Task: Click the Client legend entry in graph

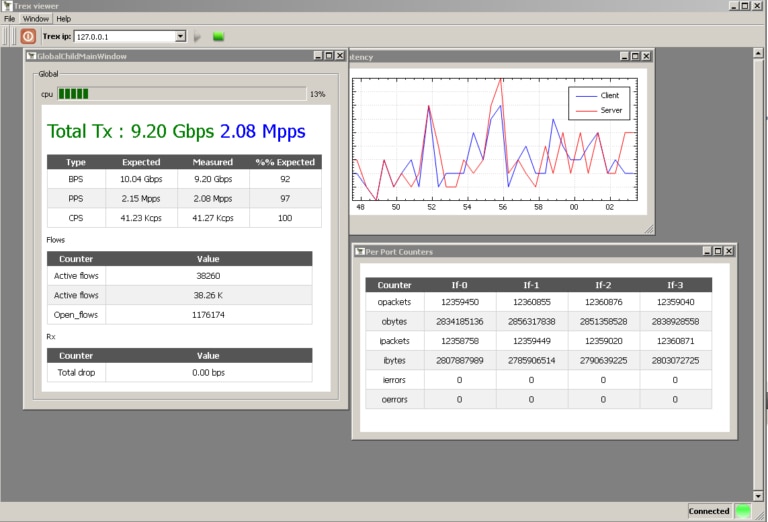Action: (x=609, y=96)
